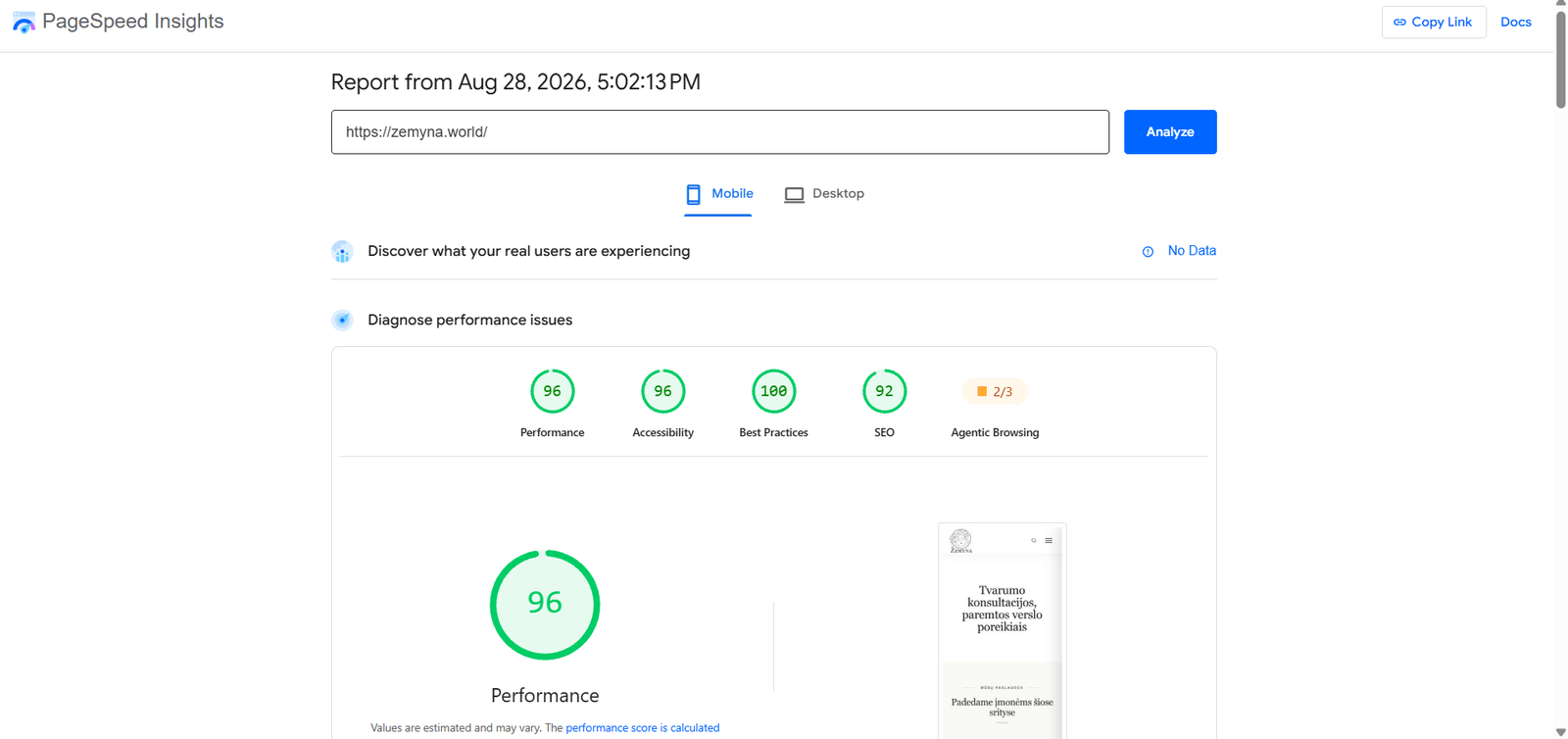Select the Performance 96 score gauge
The height and width of the screenshot is (739, 1568).
(552, 391)
